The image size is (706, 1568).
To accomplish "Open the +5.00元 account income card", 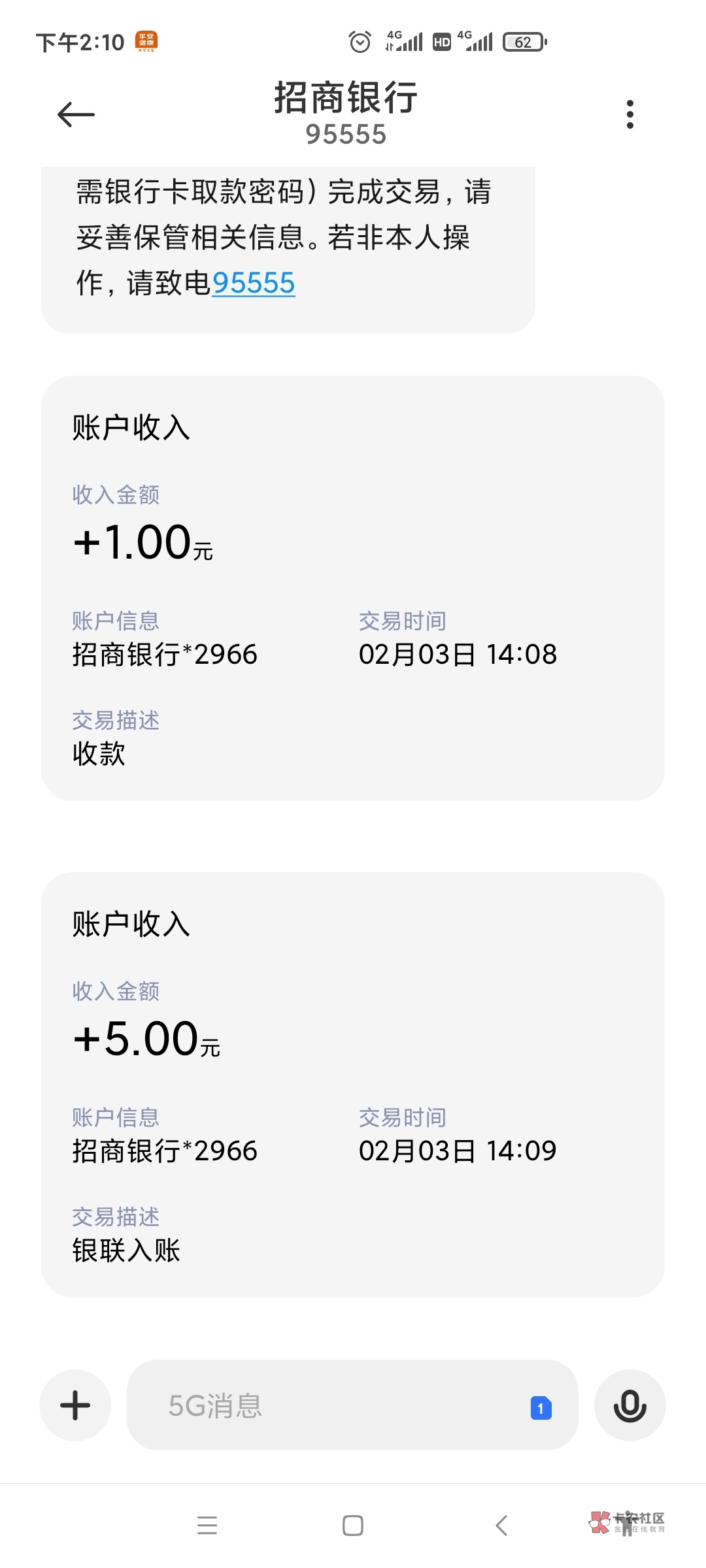I will (x=353, y=1085).
